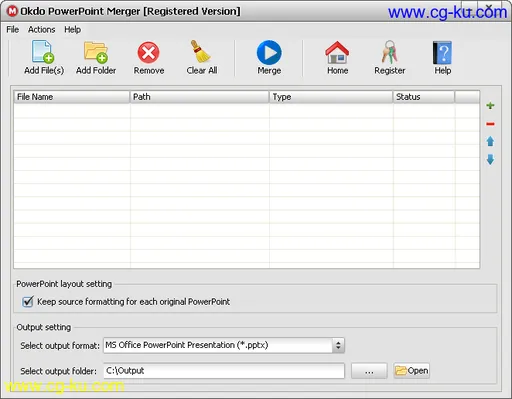Click the red minus icon beside list
The image size is (512, 399).
point(490,124)
